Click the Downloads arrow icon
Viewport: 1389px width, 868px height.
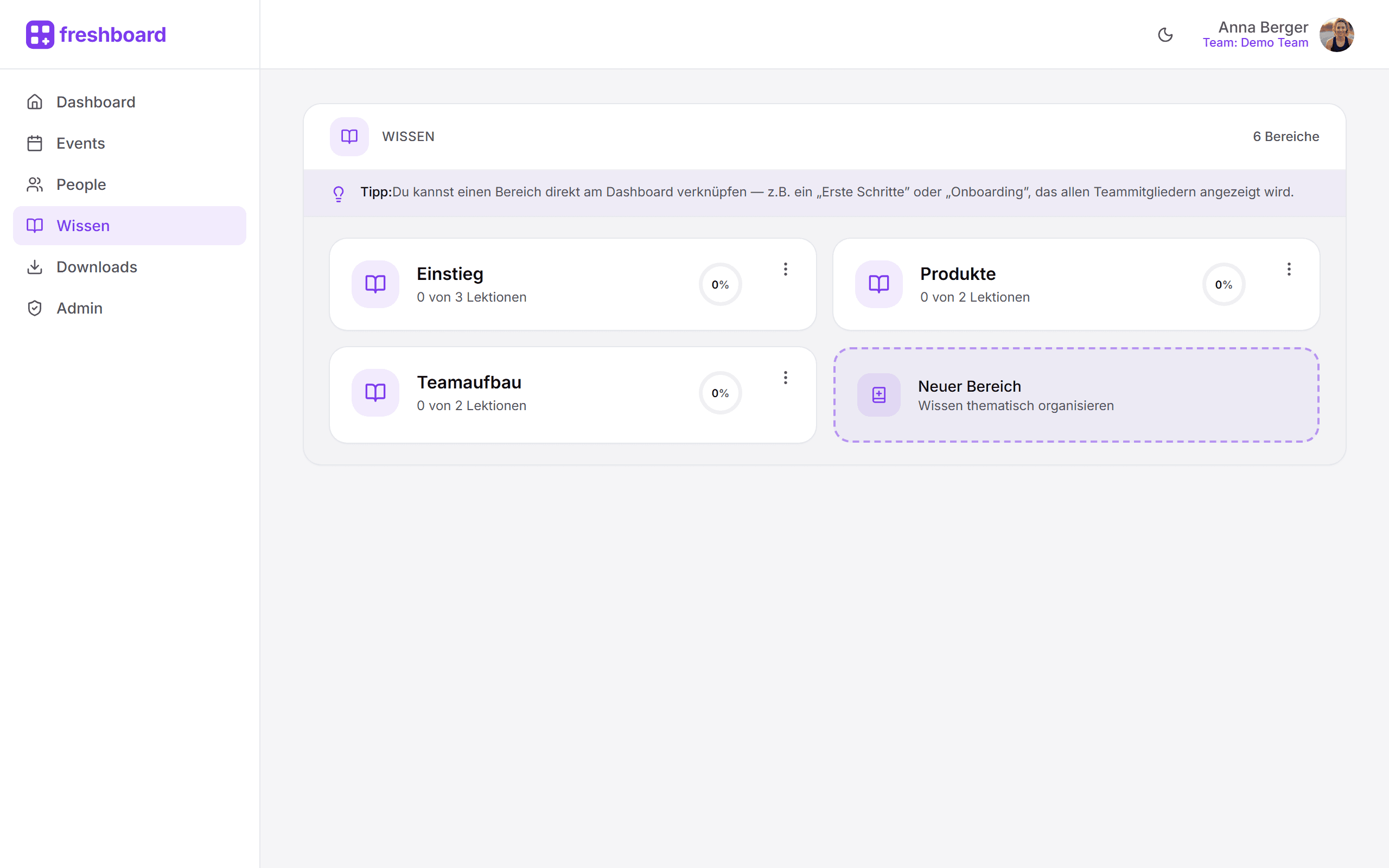point(35,267)
